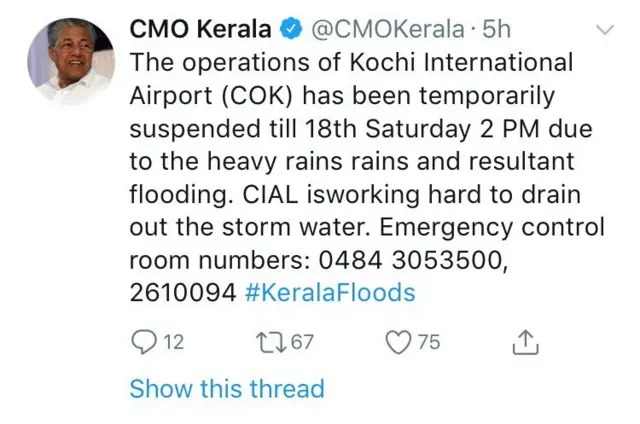This screenshot has width=640, height=424.
Task: Like the tweet with the heart icon
Action: (x=399, y=343)
